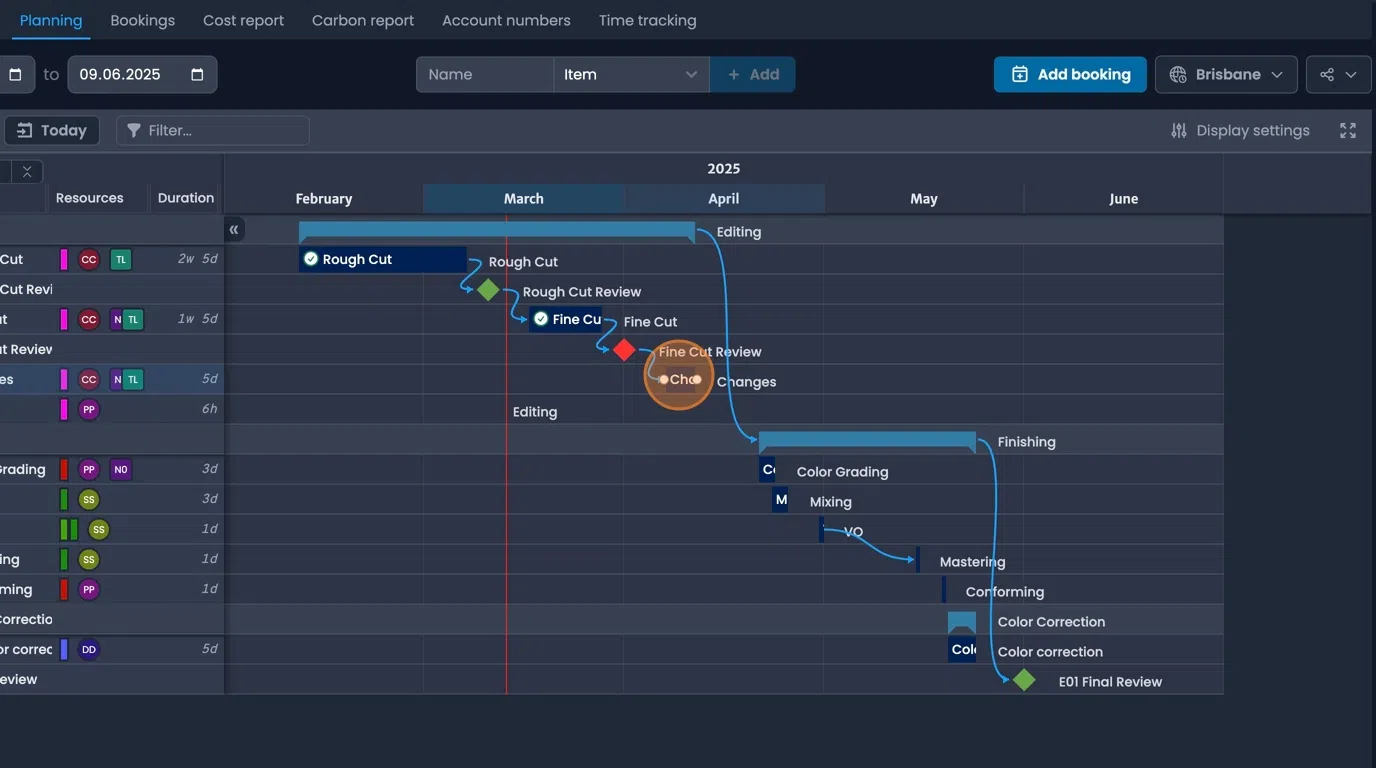Click the Add booking button
The height and width of the screenshot is (768, 1376).
coord(1070,74)
